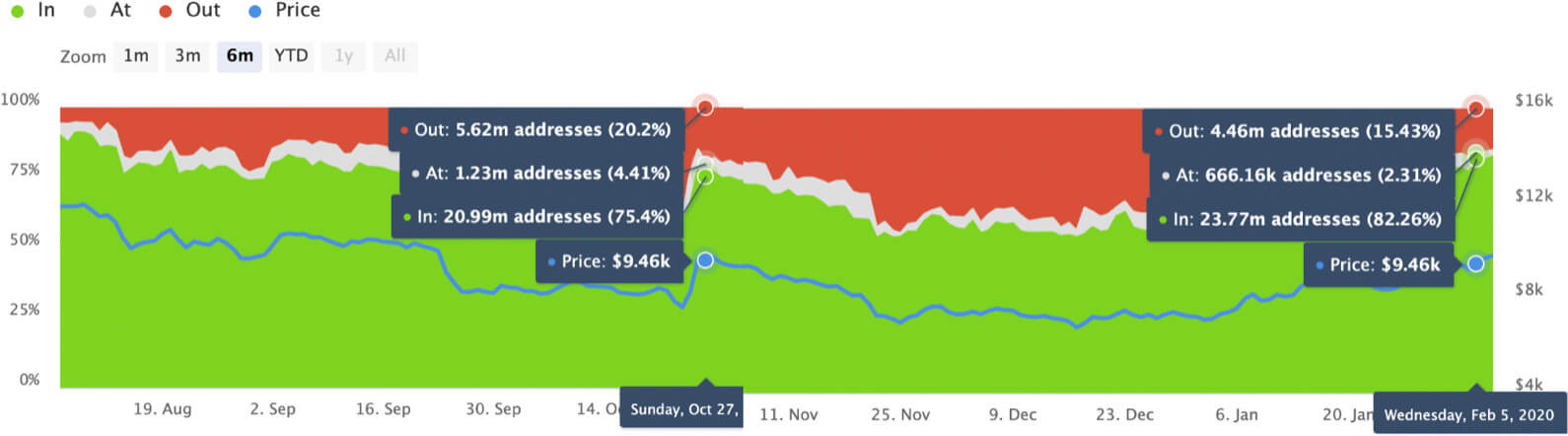Click blue Price marker on Oct 27
Screen dimensions: 1568x436
pos(705,260)
